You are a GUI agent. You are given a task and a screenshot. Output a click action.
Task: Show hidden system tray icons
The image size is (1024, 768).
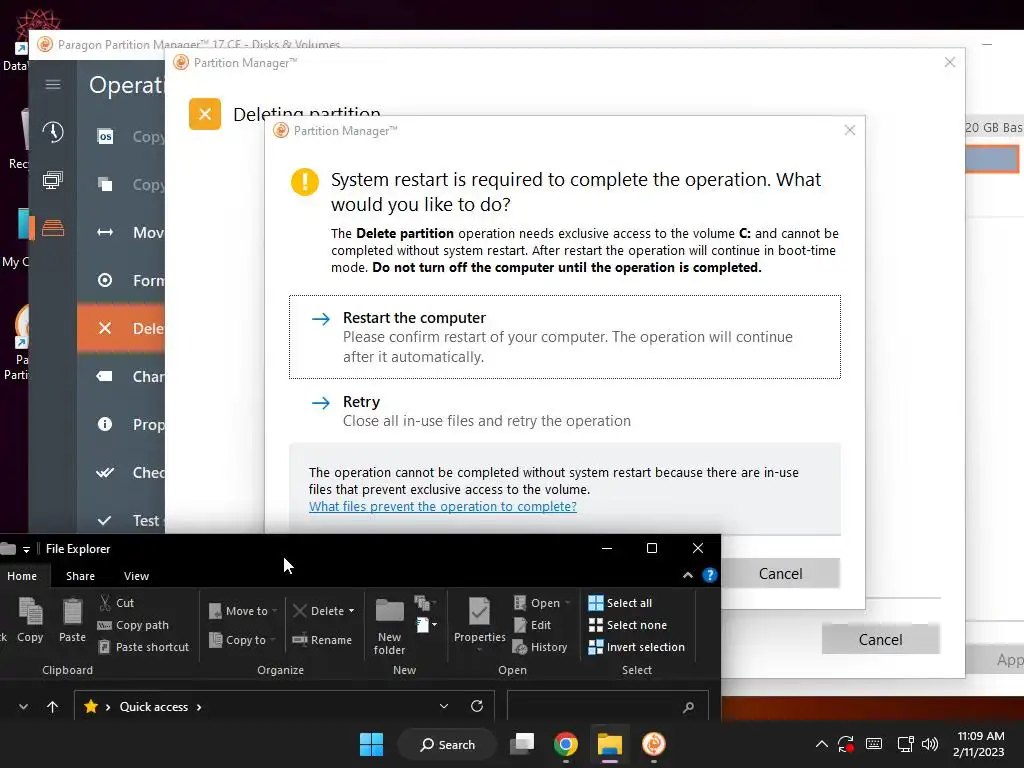tap(822, 744)
